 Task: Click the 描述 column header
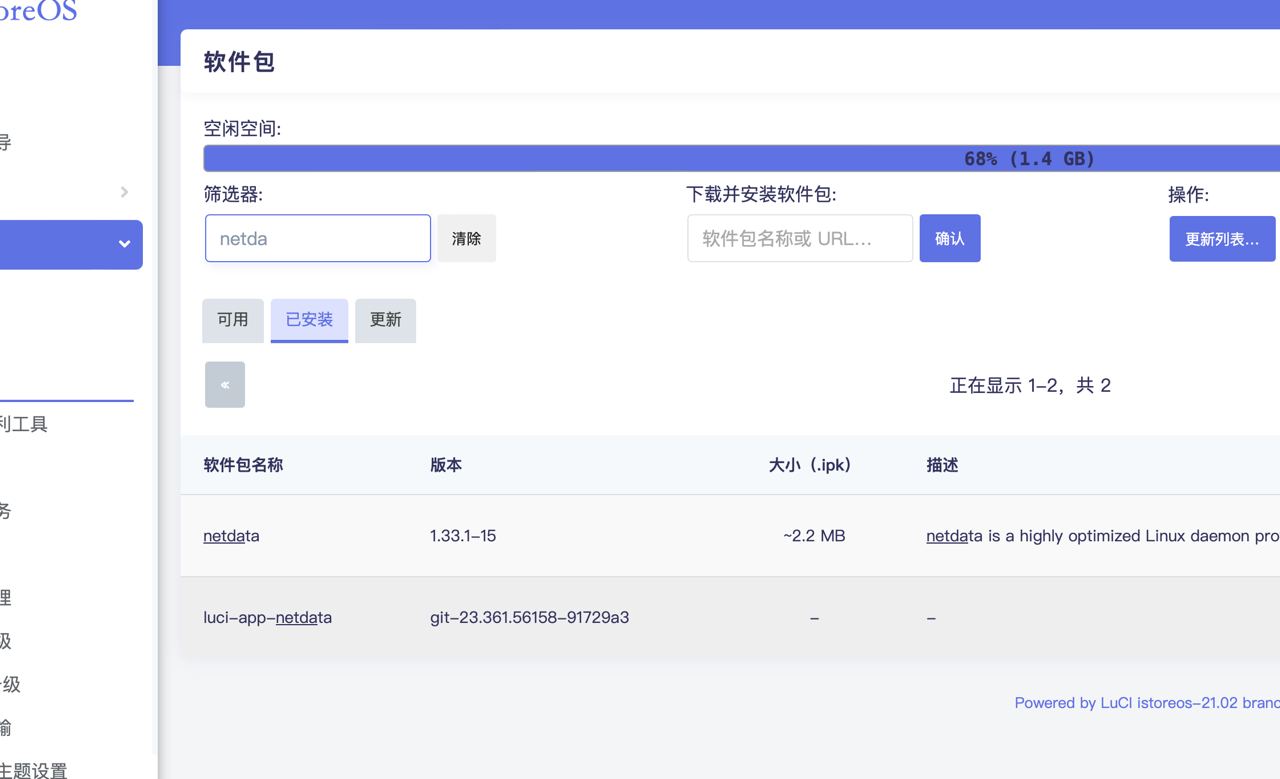point(942,465)
